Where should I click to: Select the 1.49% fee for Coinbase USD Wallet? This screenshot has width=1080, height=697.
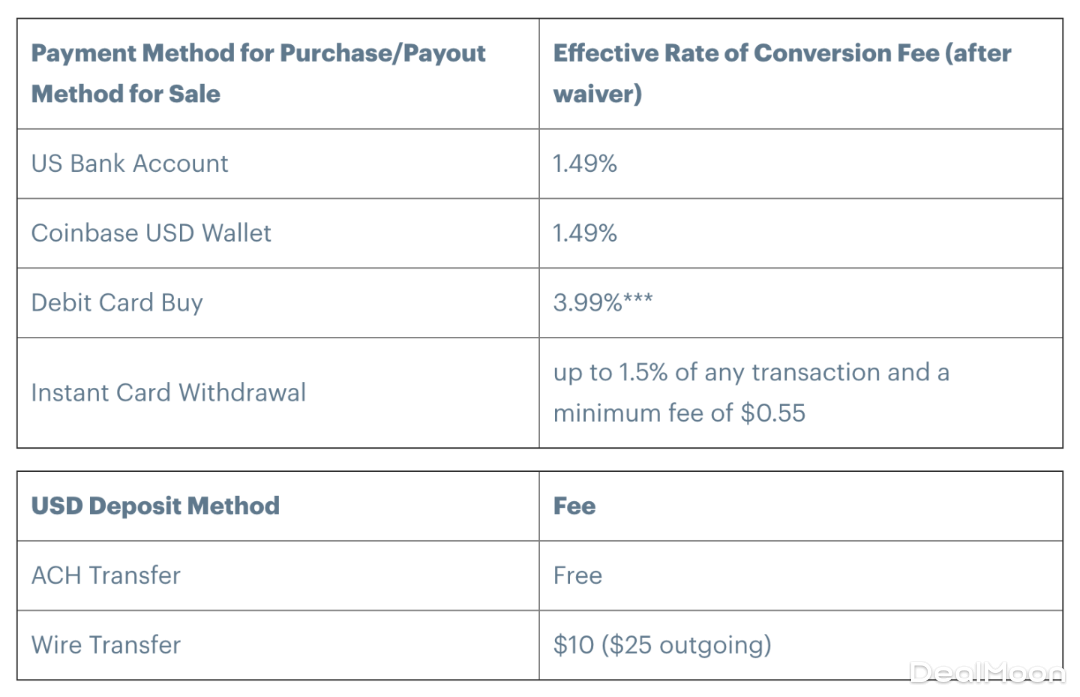585,233
